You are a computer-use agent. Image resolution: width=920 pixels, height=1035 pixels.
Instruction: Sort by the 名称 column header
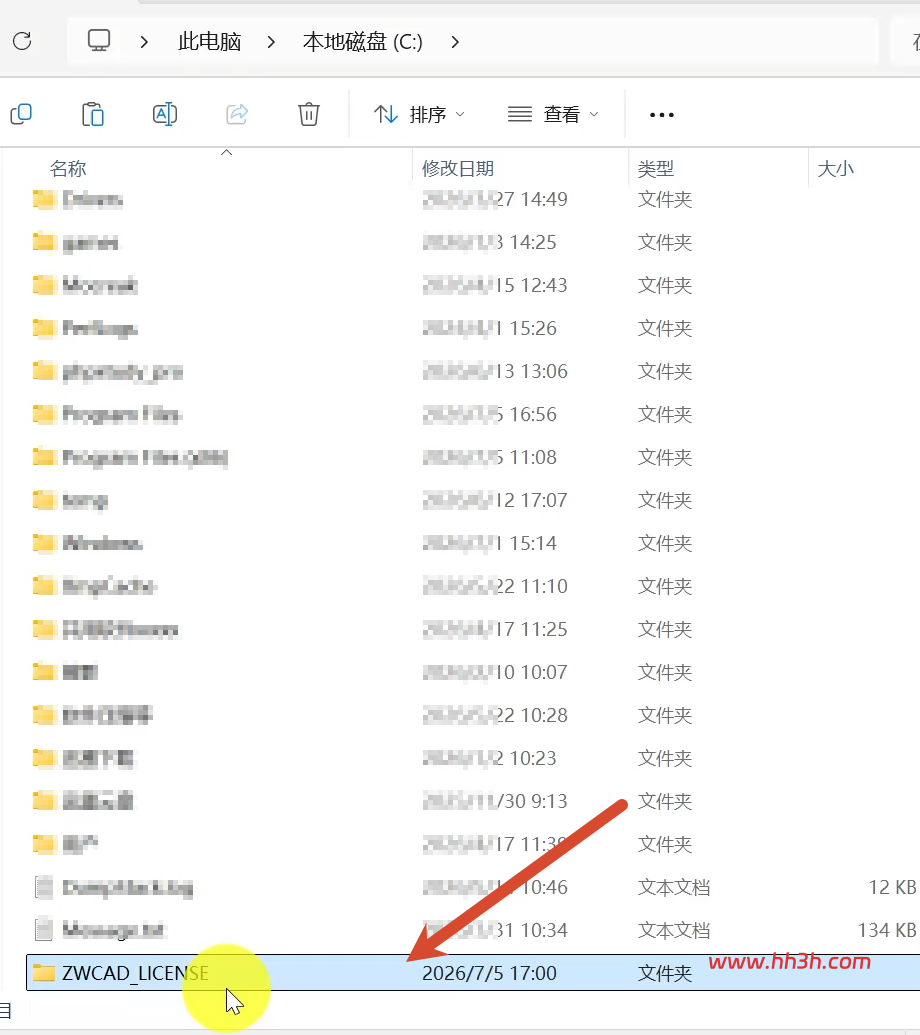68,169
